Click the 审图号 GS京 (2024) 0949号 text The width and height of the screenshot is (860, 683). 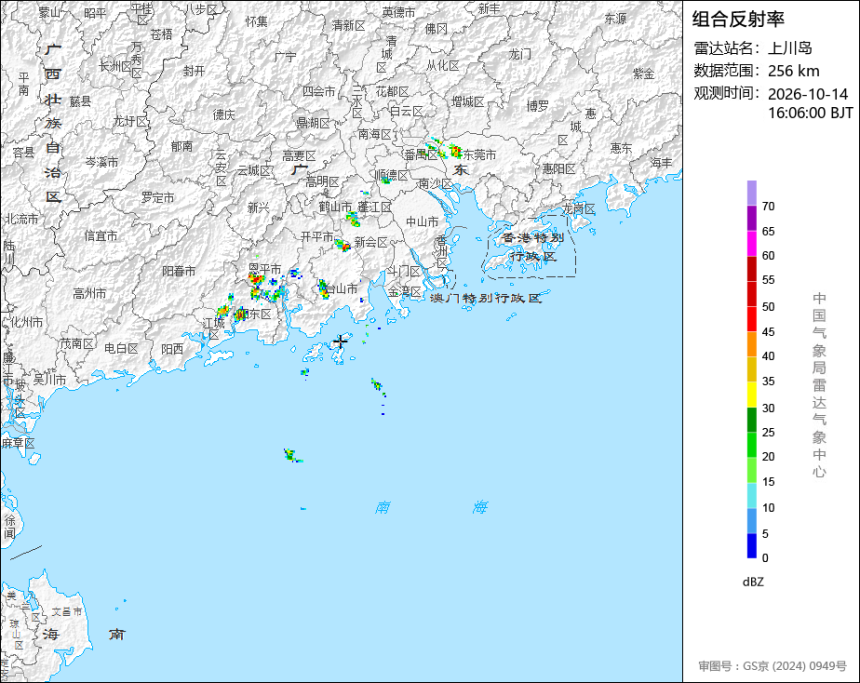click(772, 666)
